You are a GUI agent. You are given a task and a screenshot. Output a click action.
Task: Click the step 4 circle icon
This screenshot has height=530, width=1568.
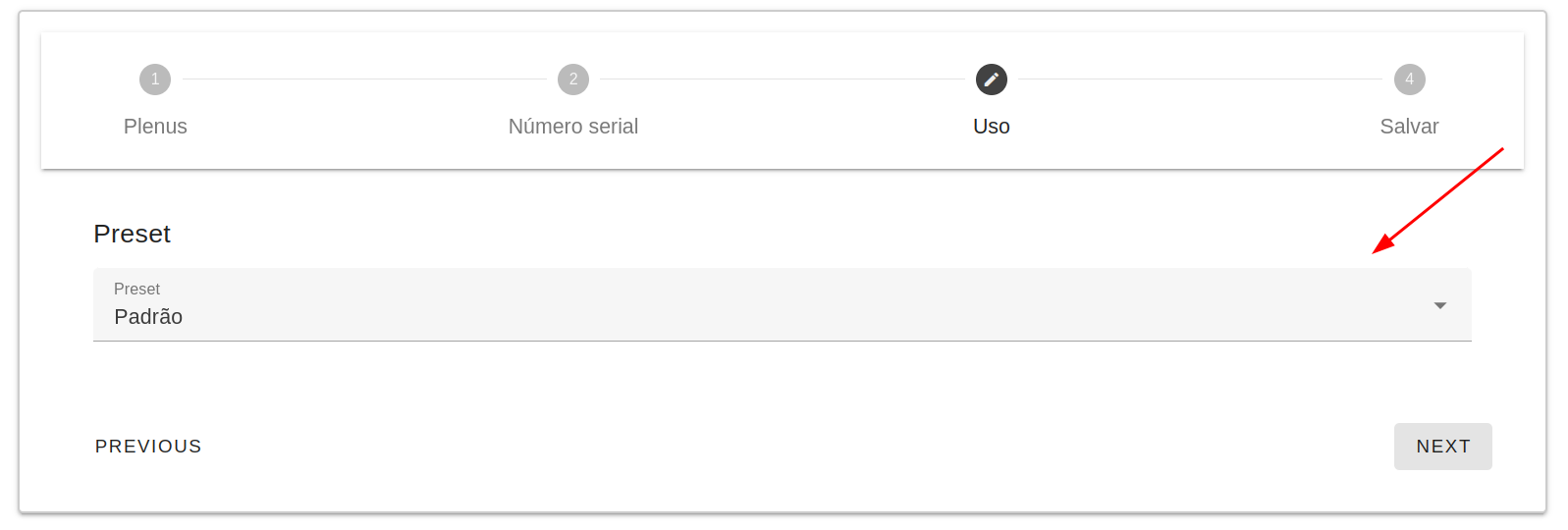coord(1409,79)
